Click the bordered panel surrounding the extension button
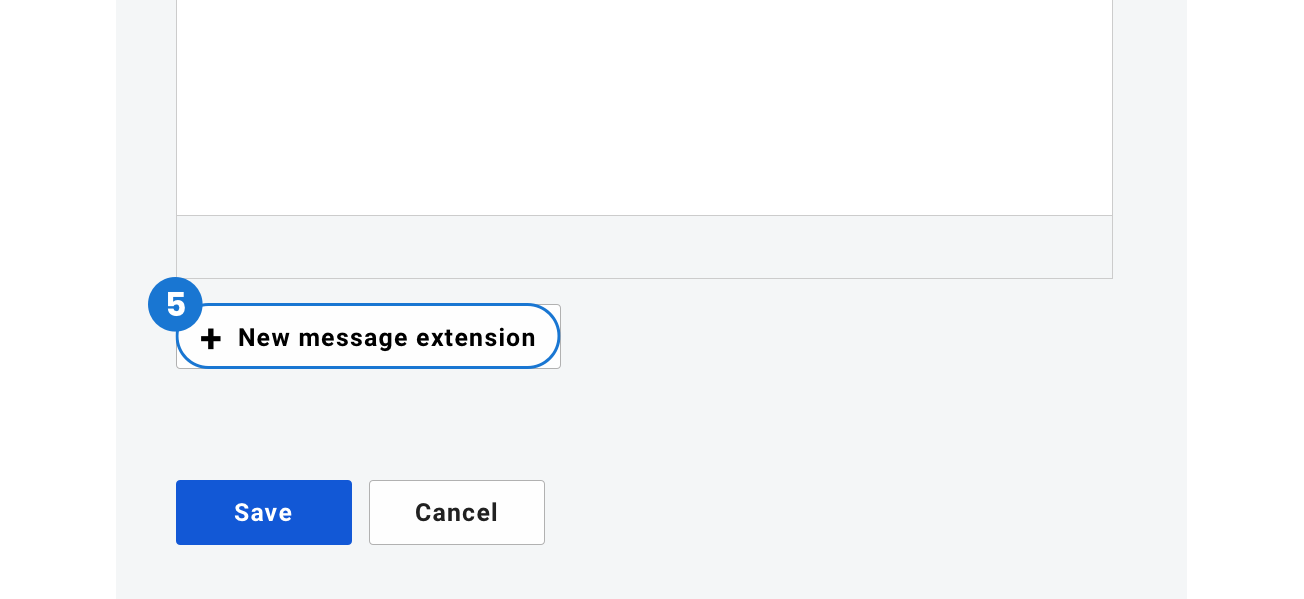The image size is (1304, 599). pos(368,336)
